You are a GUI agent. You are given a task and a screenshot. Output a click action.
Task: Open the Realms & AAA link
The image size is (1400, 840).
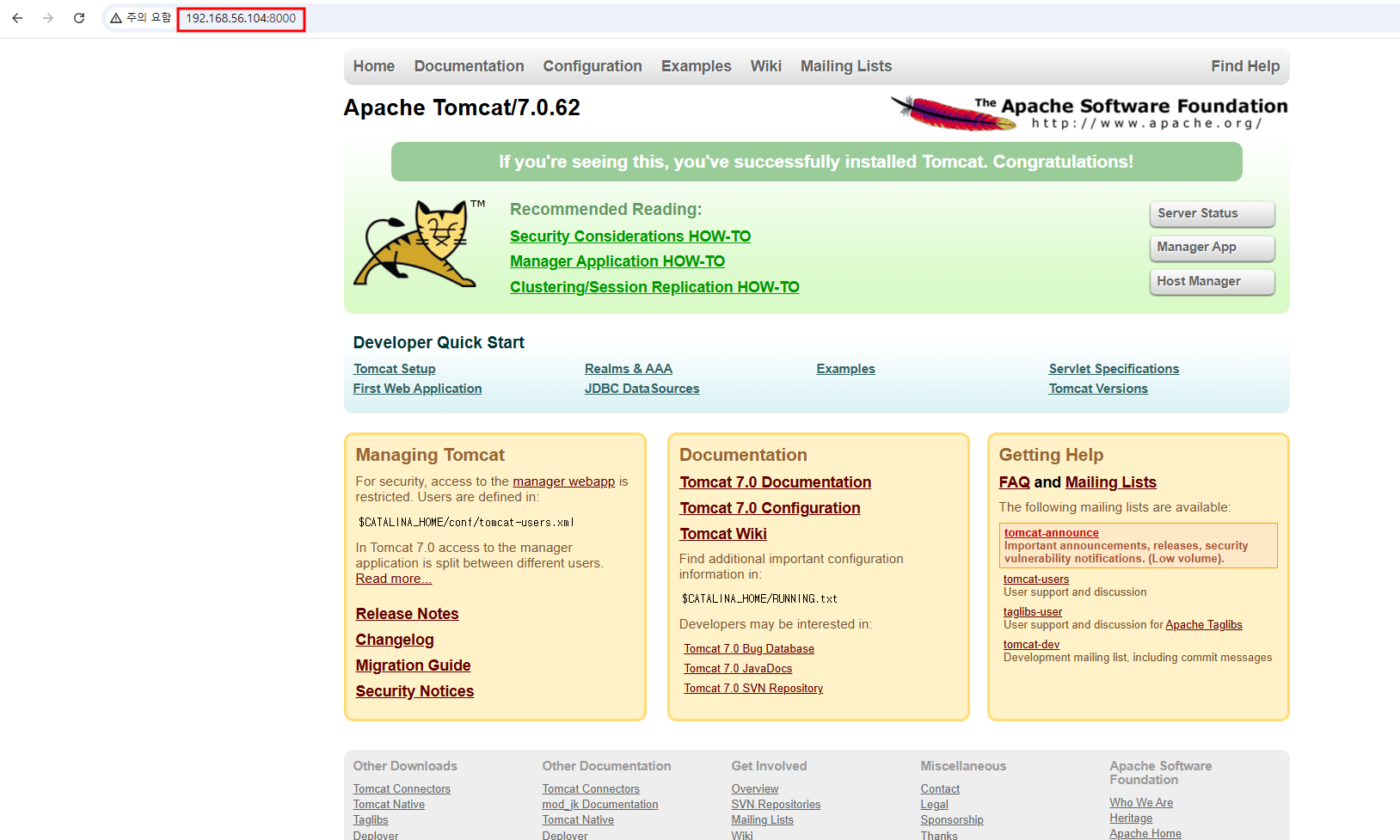point(629,369)
